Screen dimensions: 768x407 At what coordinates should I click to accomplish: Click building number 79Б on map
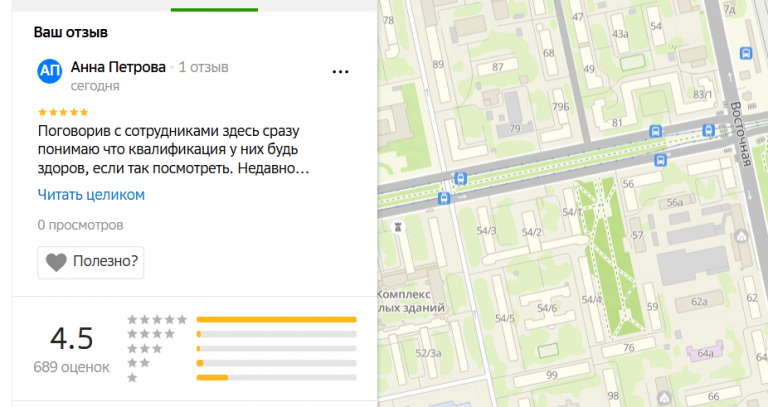[560, 107]
